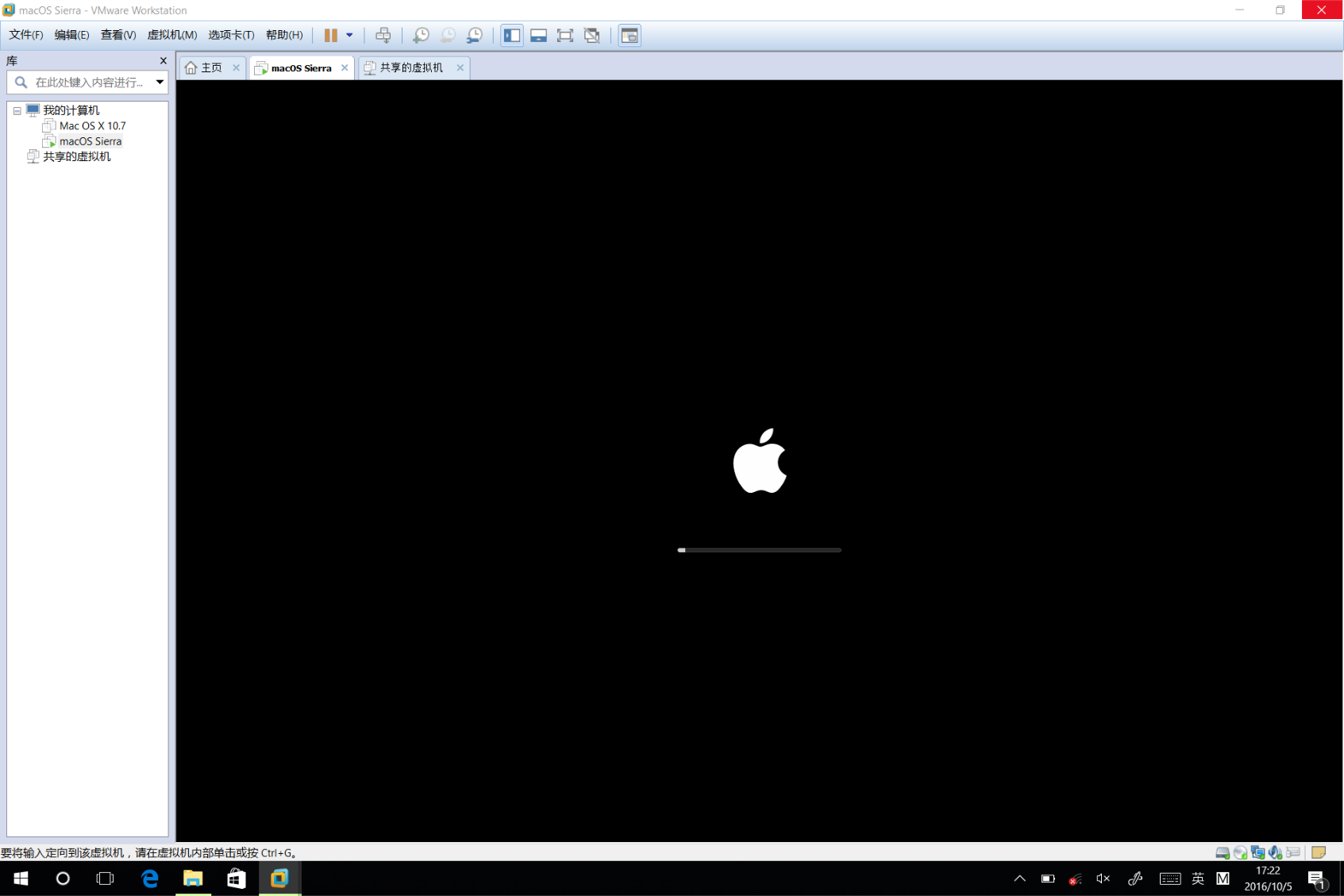Open Task View on the taskbar

pos(105,879)
